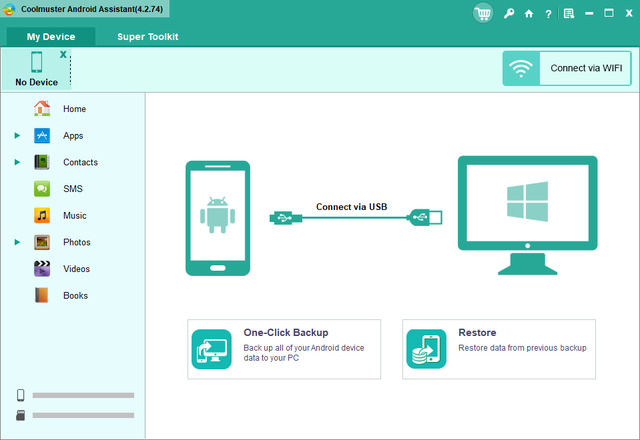Go to Books in the sidebar

click(75, 295)
